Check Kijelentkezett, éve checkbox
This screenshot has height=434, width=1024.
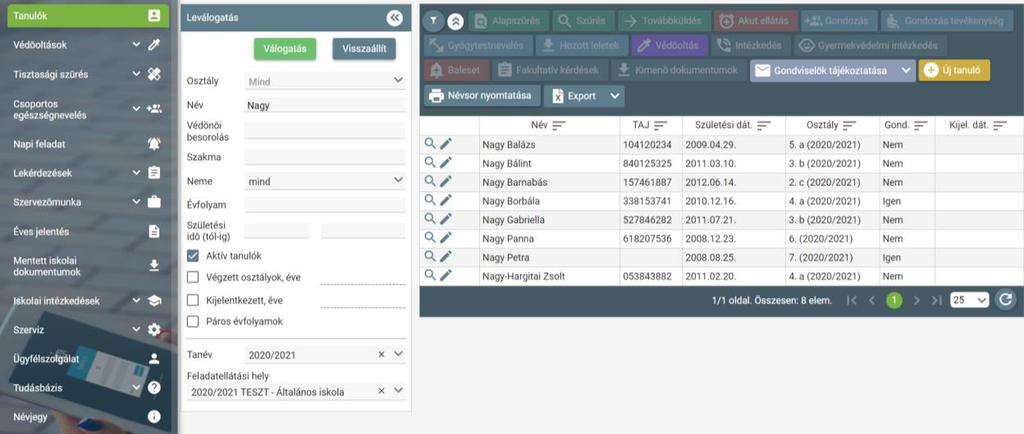pos(193,300)
